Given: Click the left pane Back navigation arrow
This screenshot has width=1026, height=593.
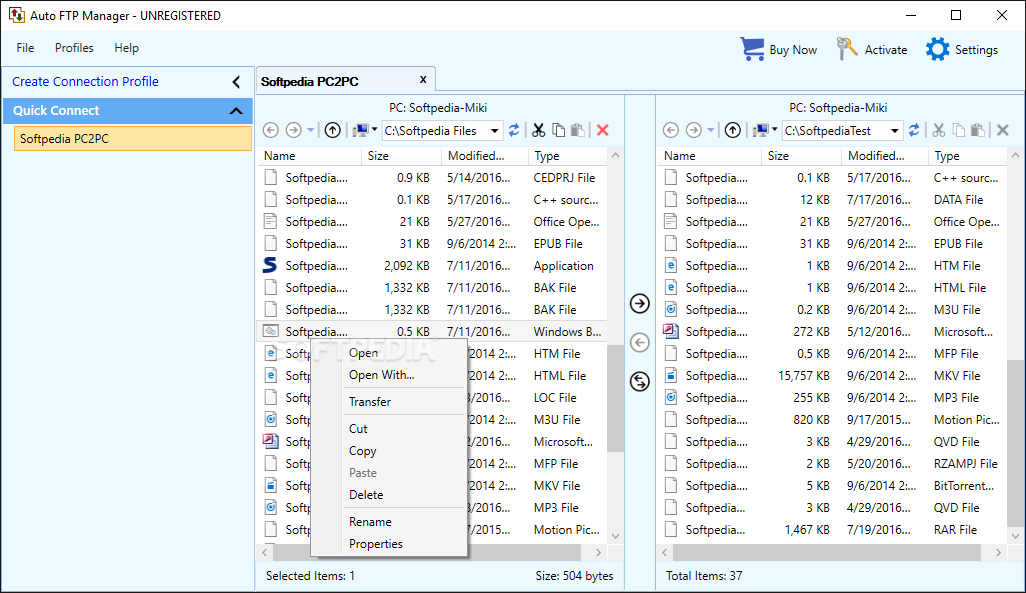Looking at the screenshot, I should 271,130.
